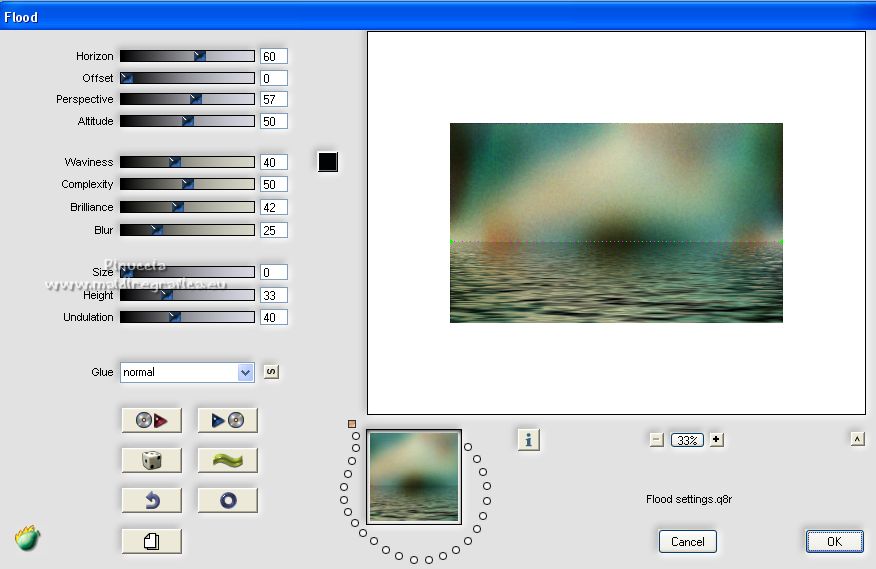Open the info button marked i
Viewport: 876px width, 569px height.
(x=529, y=440)
